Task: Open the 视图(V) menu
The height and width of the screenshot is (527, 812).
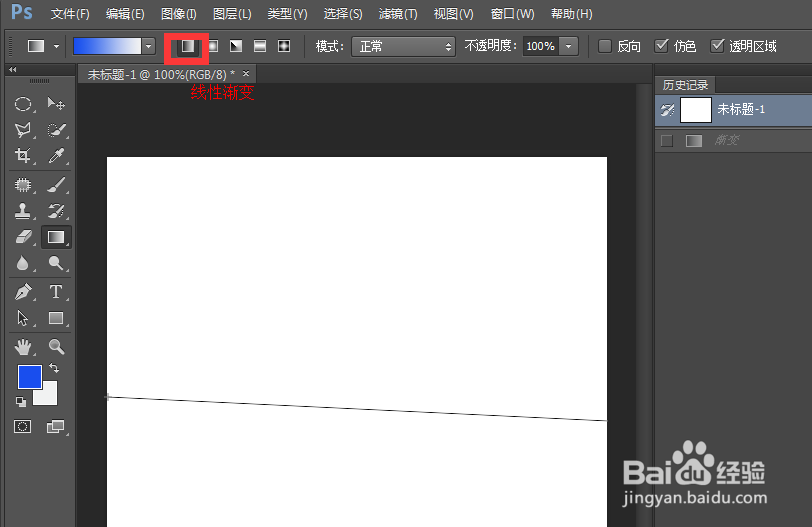Action: 453,14
